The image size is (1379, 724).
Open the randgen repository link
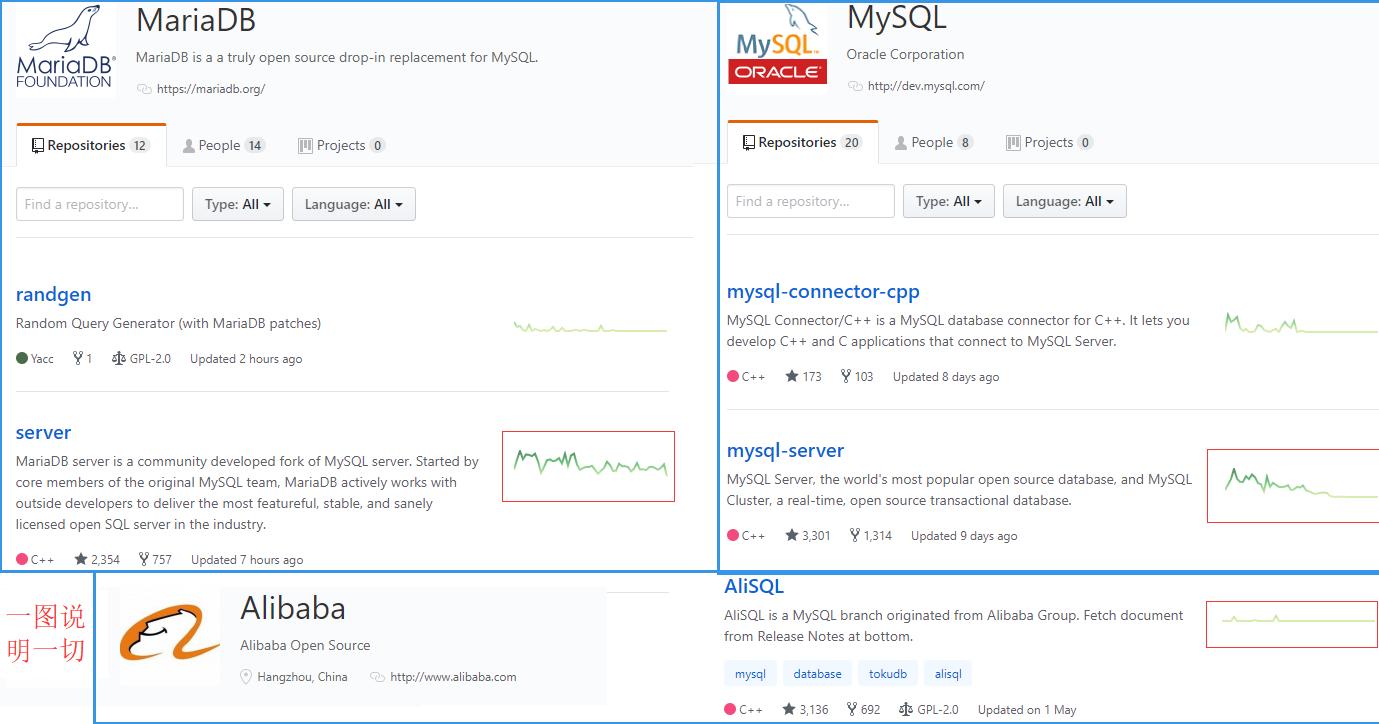pyautogui.click(x=54, y=294)
